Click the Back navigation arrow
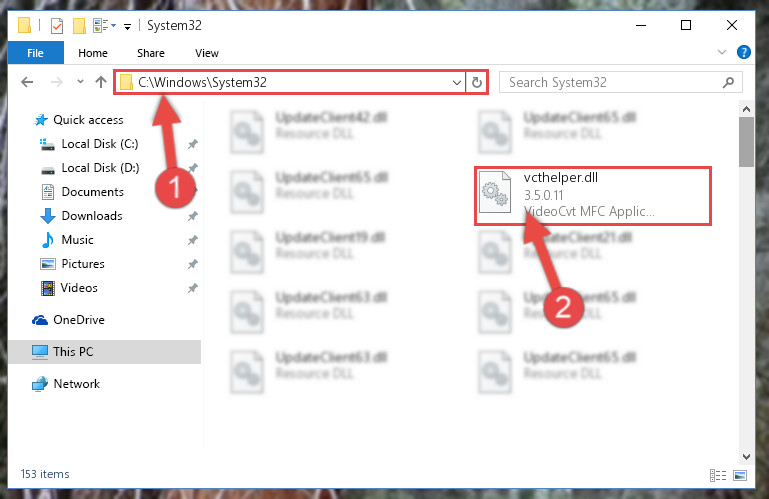The width and height of the screenshot is (769, 499). coord(27,82)
